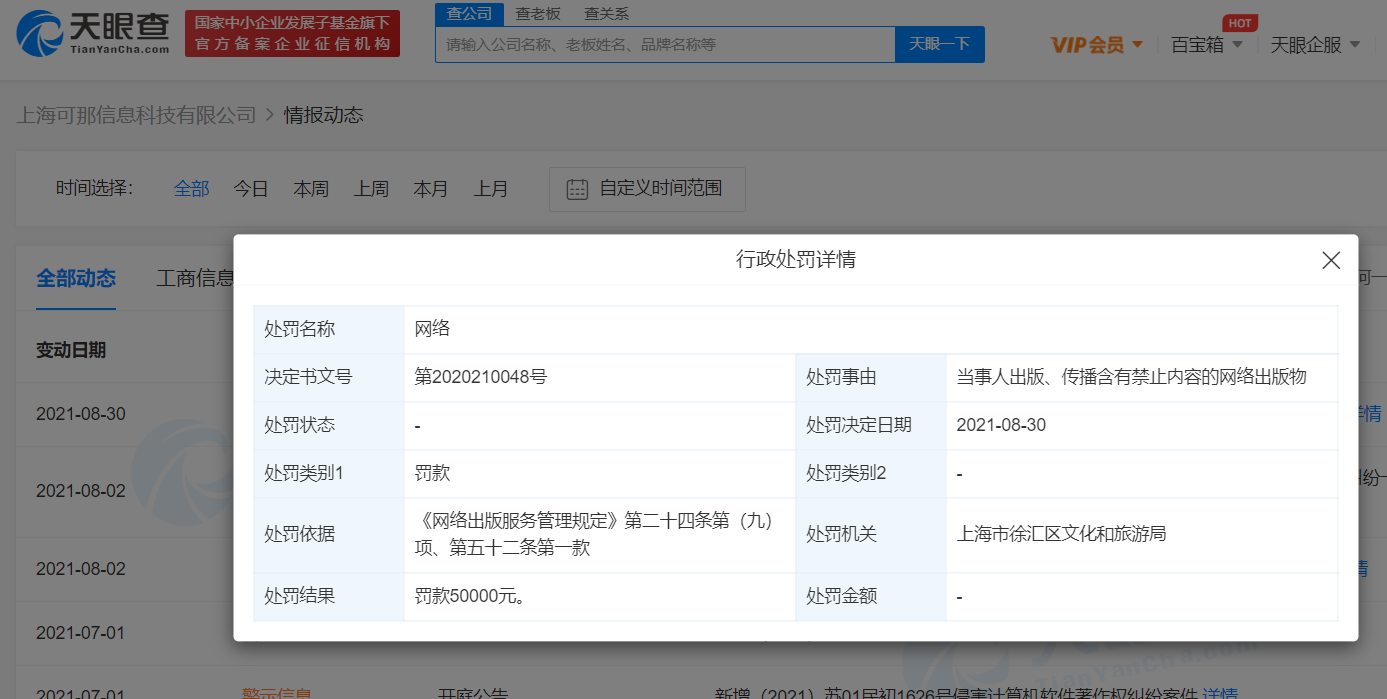Select the 上月 time filter
The width and height of the screenshot is (1387, 699).
pos(491,189)
